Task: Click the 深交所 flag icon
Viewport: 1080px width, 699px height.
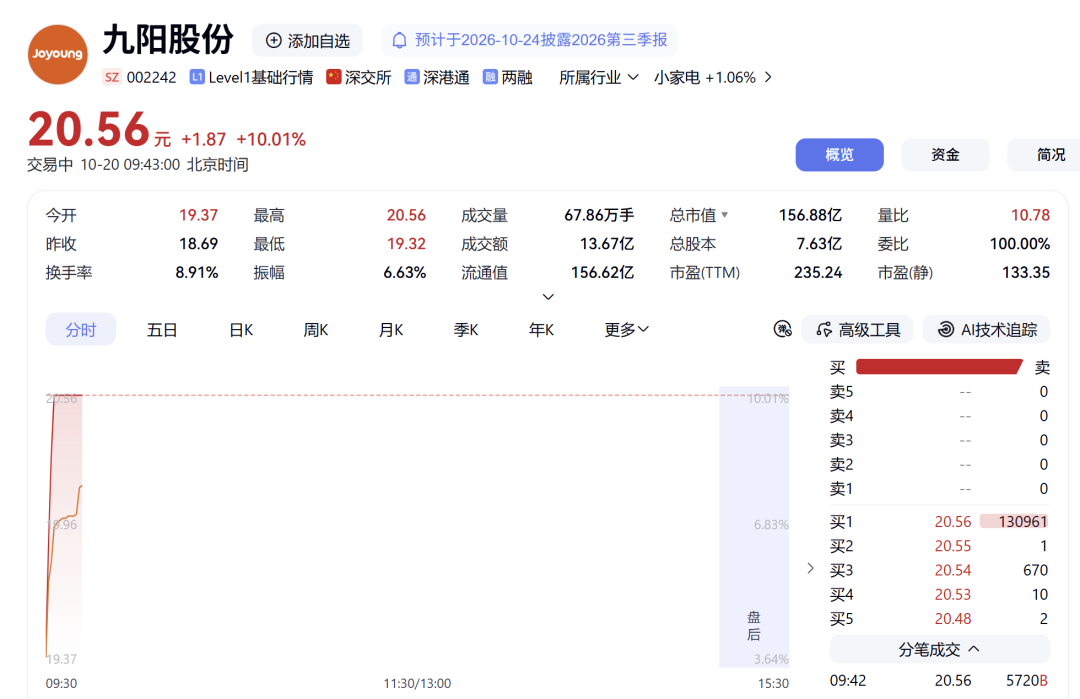Action: pyautogui.click(x=333, y=76)
